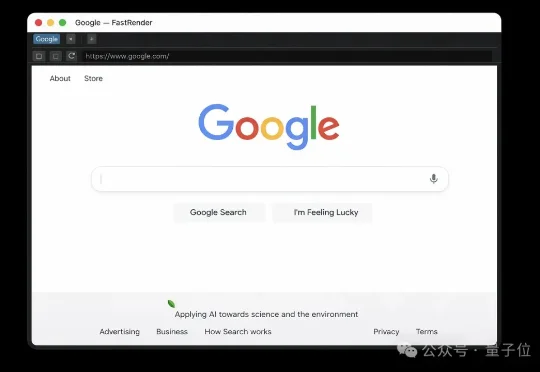540x372 pixels.
Task: Click the I'm Feeling Lucky button
Action: point(326,212)
